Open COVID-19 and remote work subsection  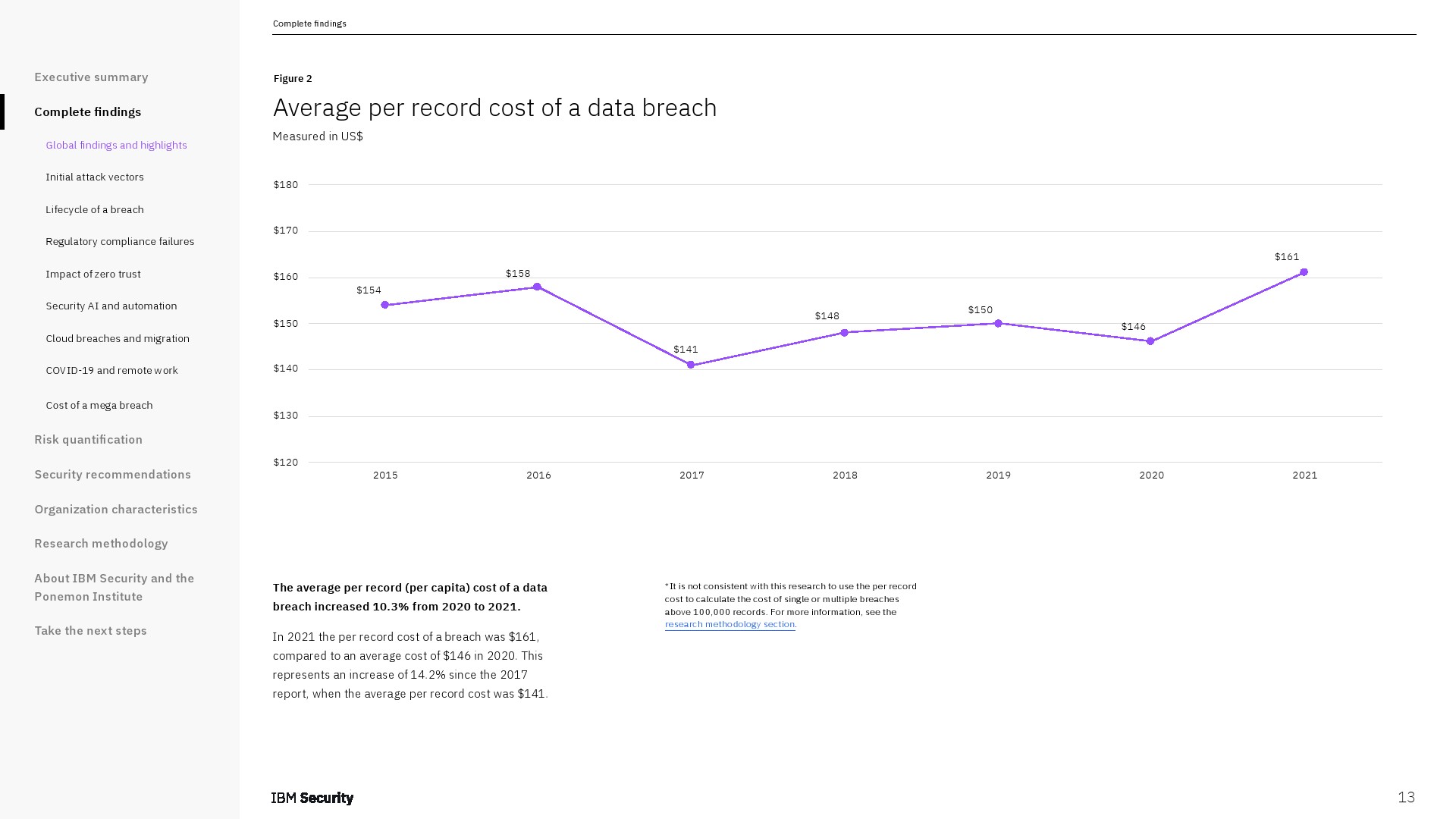pos(111,371)
